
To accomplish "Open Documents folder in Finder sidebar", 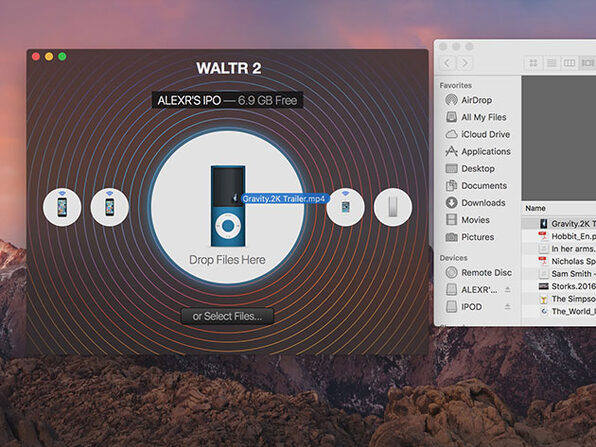I will [477, 185].
